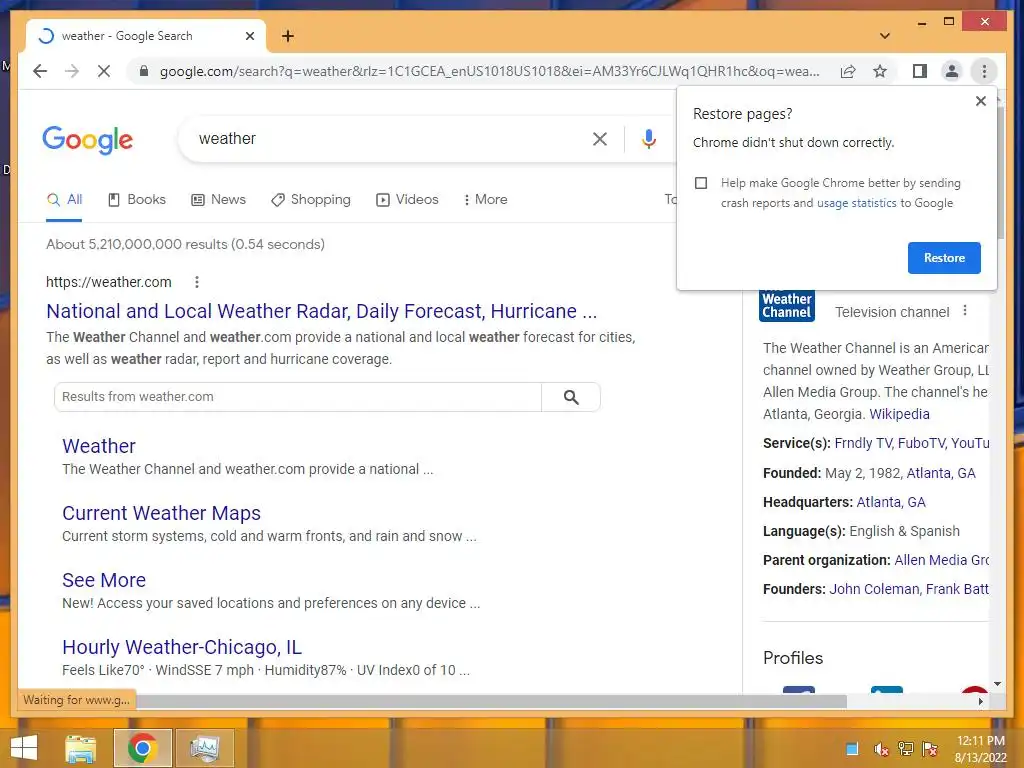Open Chrome's three-dot menu
1024x768 pixels.
(x=984, y=71)
